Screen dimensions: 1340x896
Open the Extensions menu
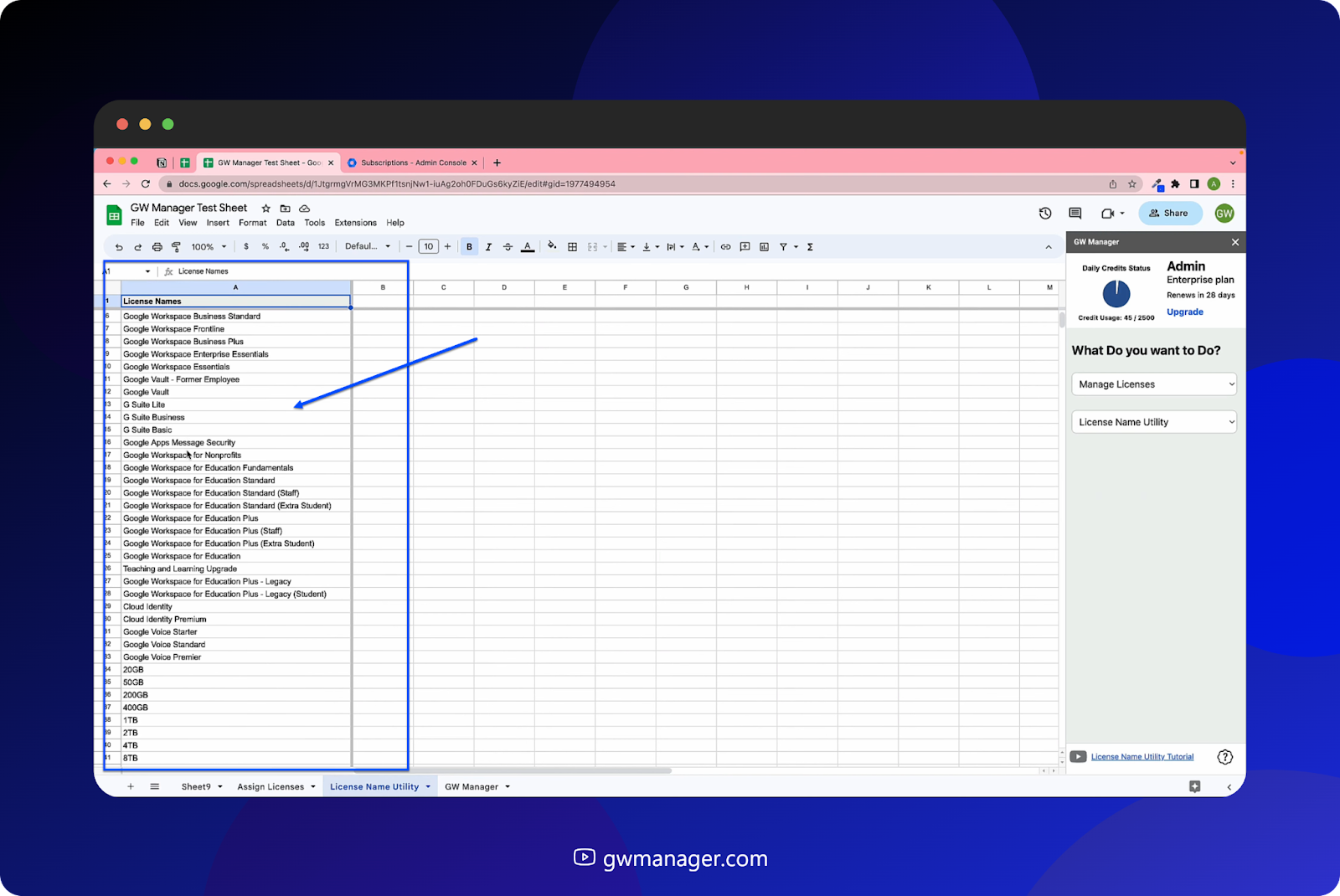(x=355, y=223)
